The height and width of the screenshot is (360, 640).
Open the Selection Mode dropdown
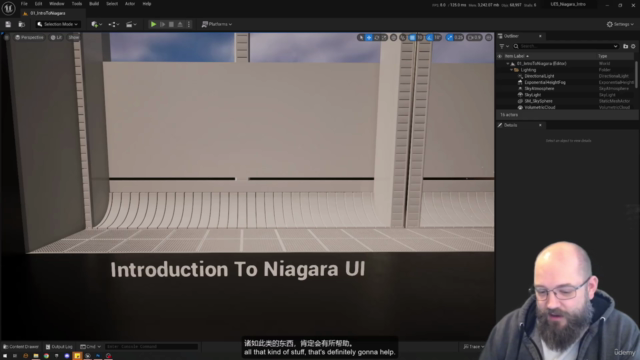tap(57, 24)
